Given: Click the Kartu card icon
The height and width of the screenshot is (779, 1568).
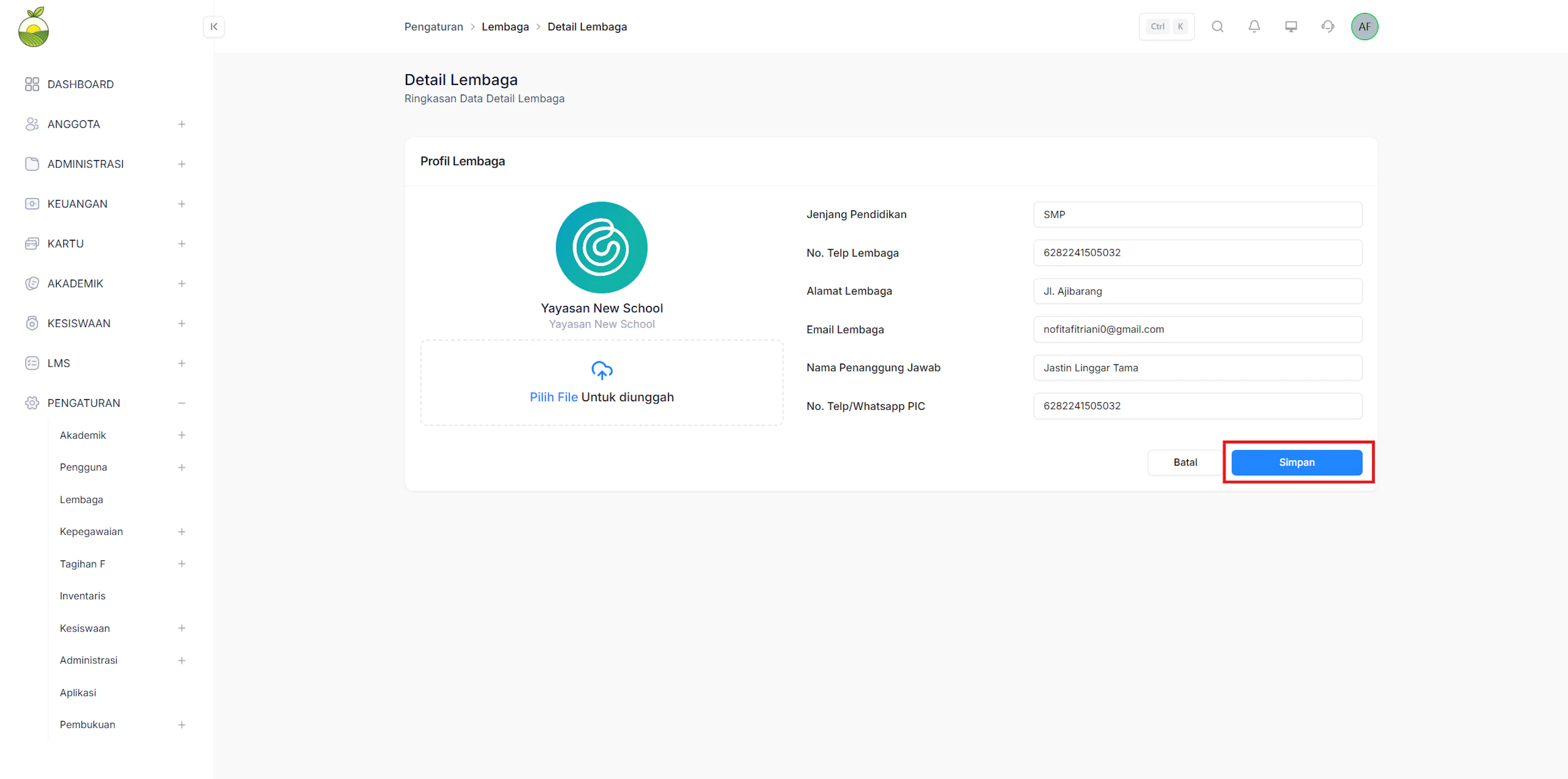Looking at the screenshot, I should point(32,243).
